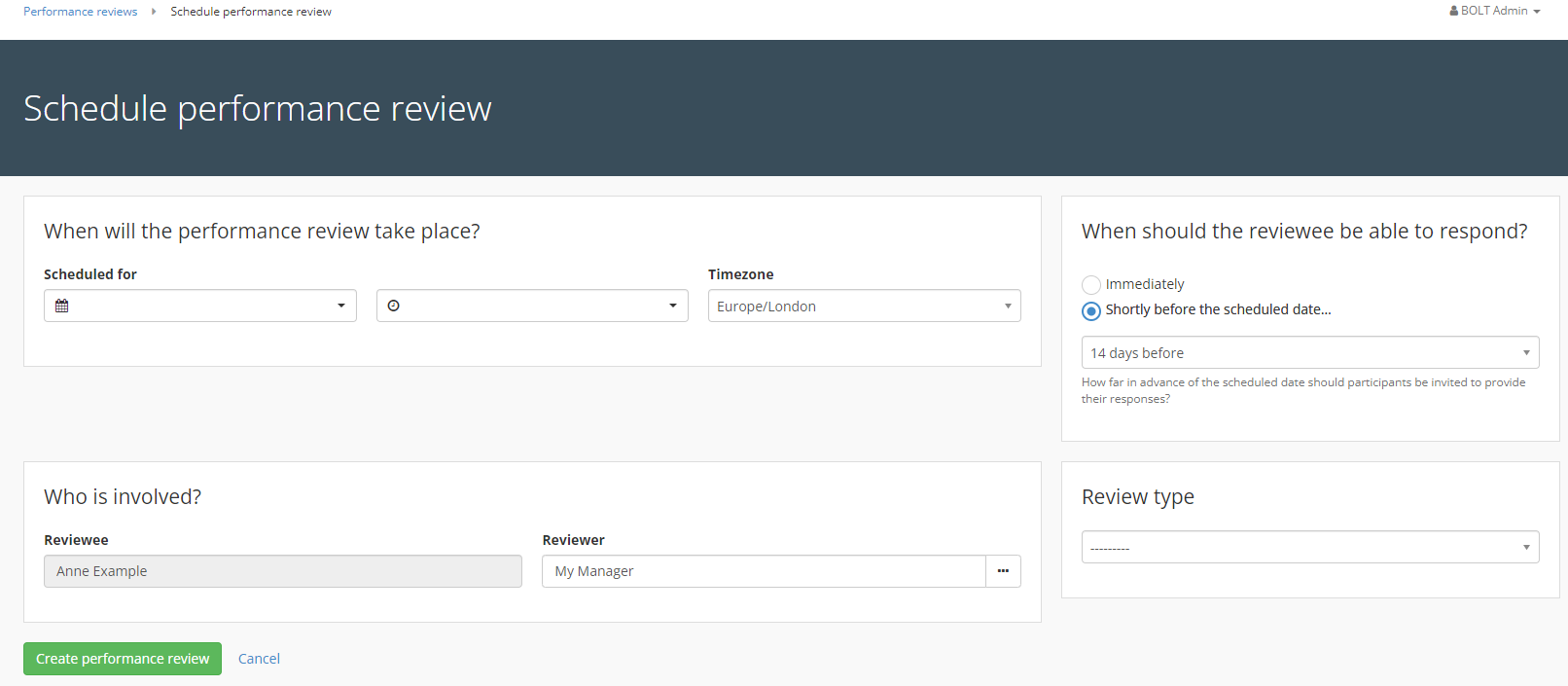Click Create performance review button
This screenshot has width=1568, height=686.
click(123, 659)
